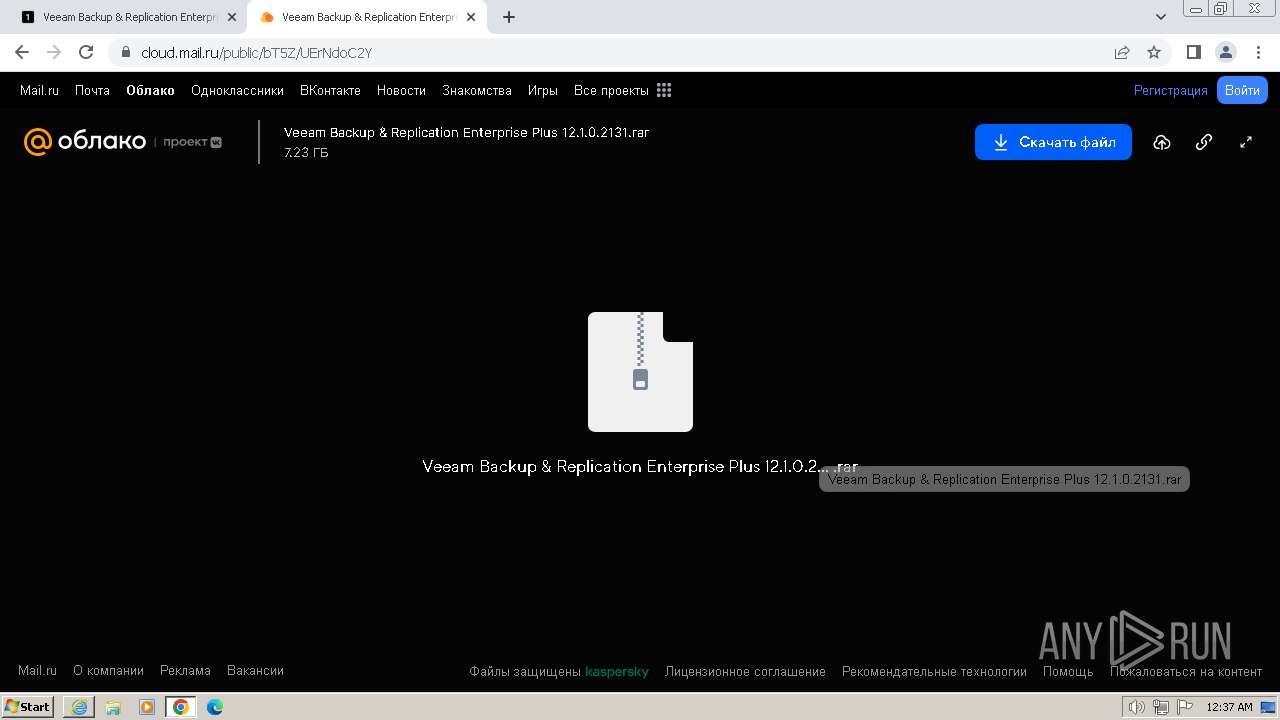Copy link with chain icon
1280x720 pixels.
1204,142
